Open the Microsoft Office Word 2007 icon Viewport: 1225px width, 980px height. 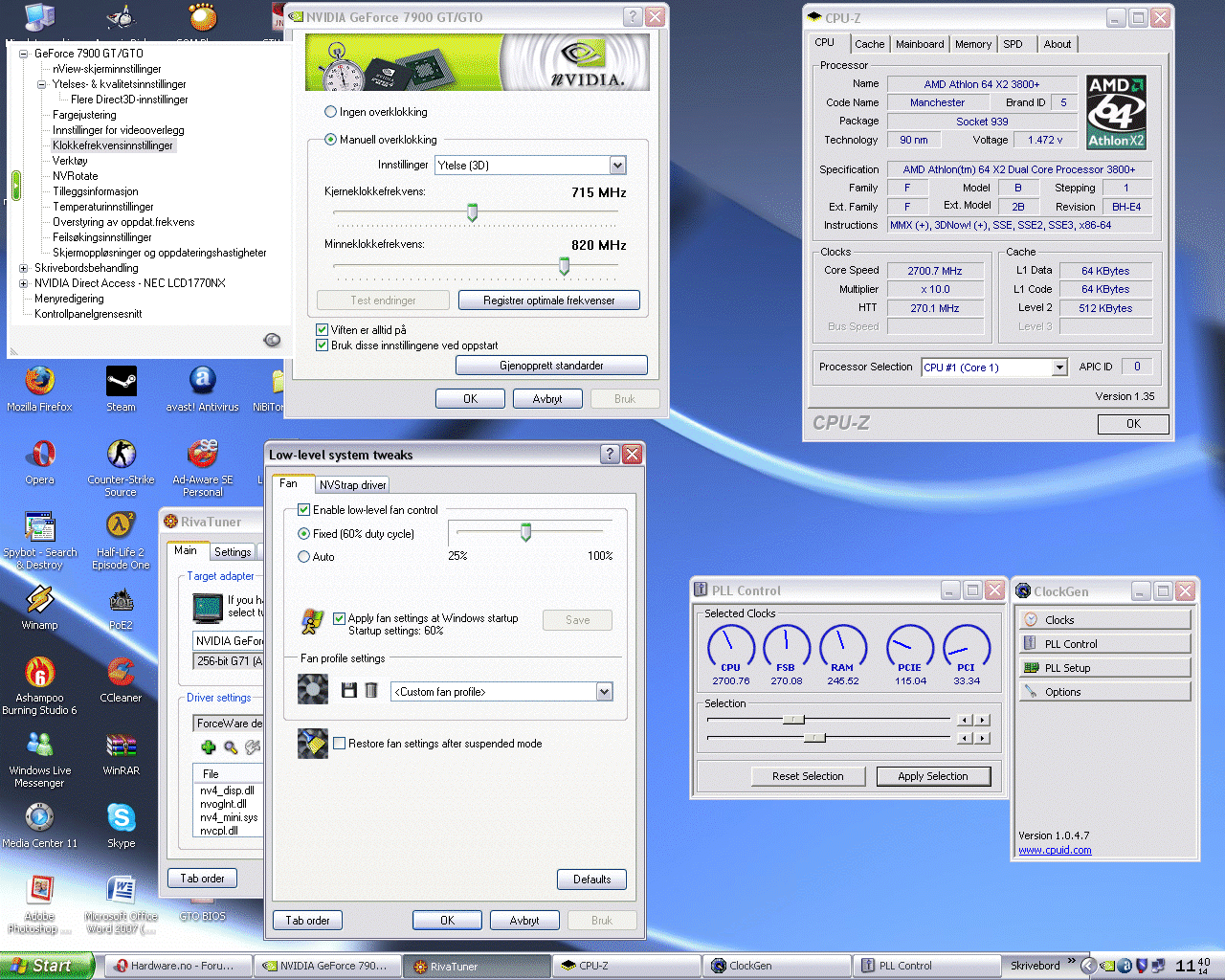(x=121, y=904)
